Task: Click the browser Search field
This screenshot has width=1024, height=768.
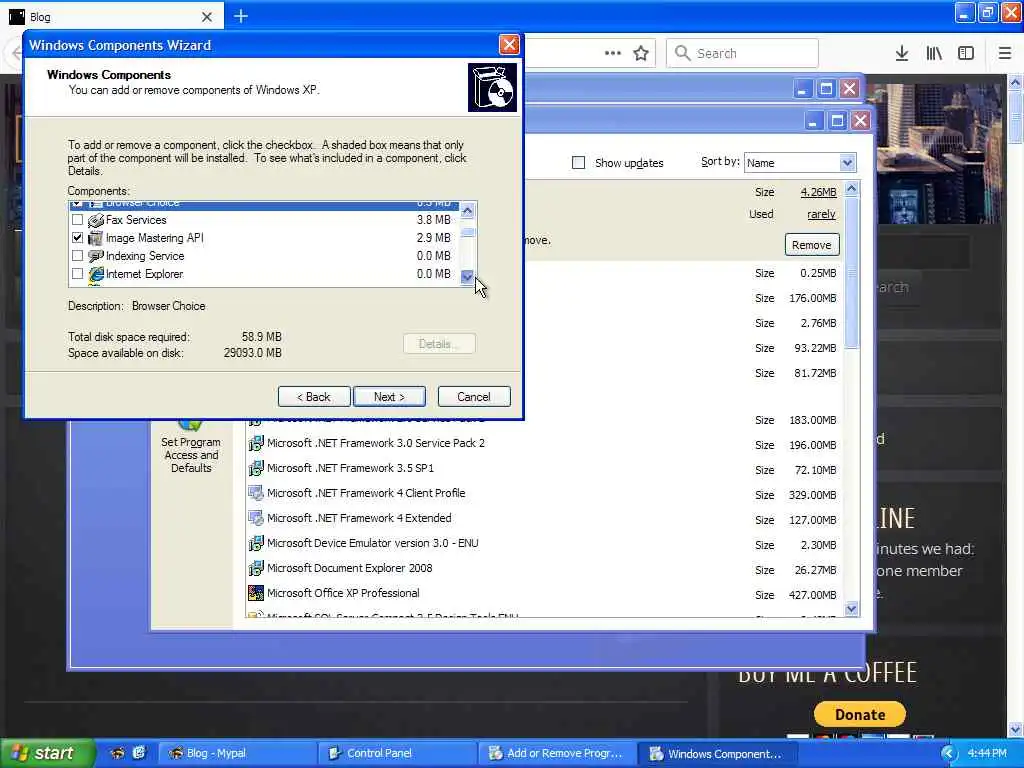Action: click(742, 53)
